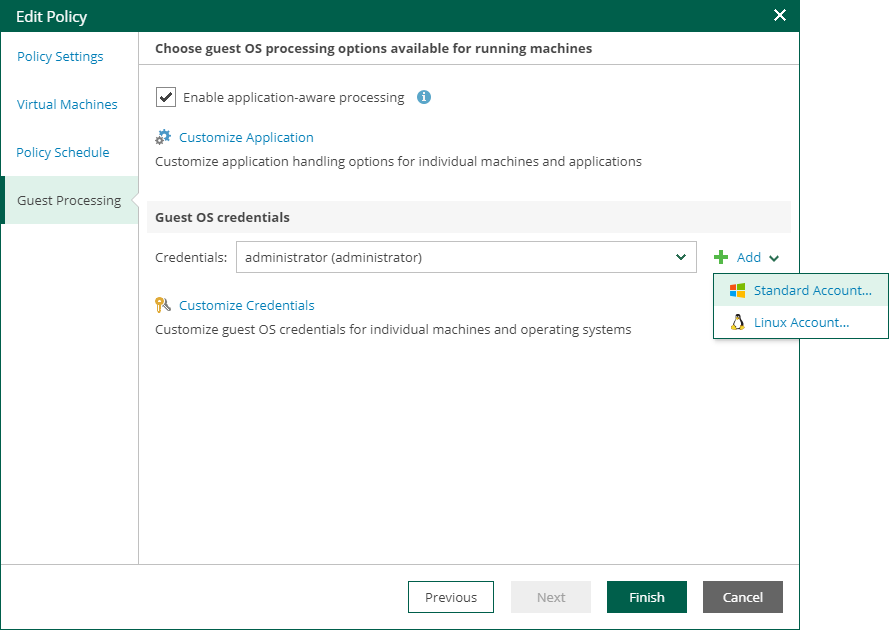Open the Customize Credentials link

[246, 306]
